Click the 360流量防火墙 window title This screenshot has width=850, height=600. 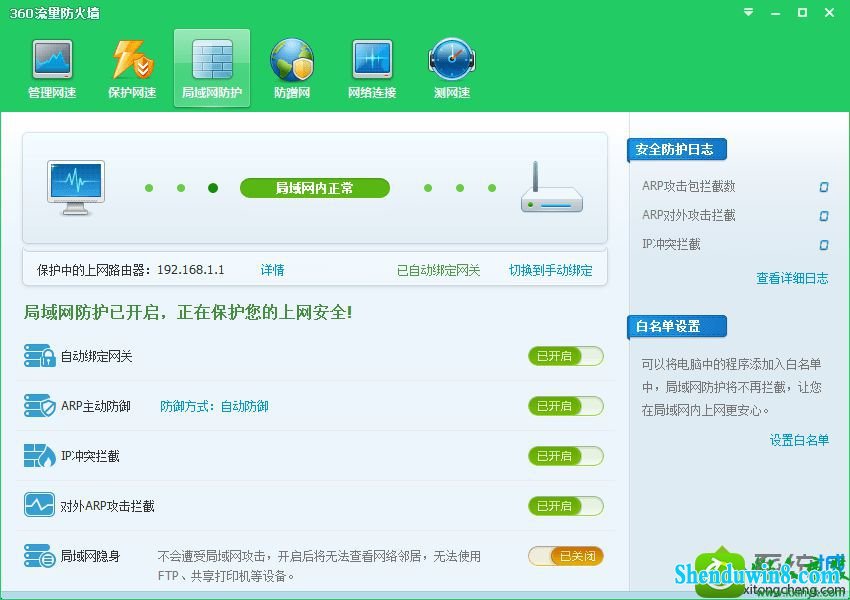pyautogui.click(x=55, y=13)
